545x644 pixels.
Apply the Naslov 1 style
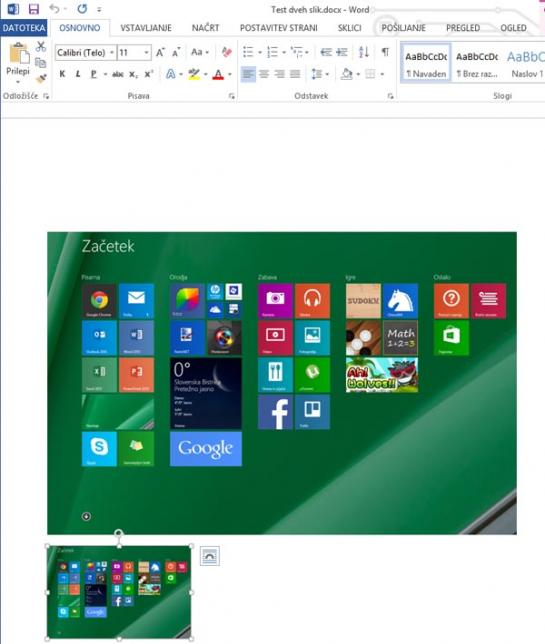click(x=526, y=63)
